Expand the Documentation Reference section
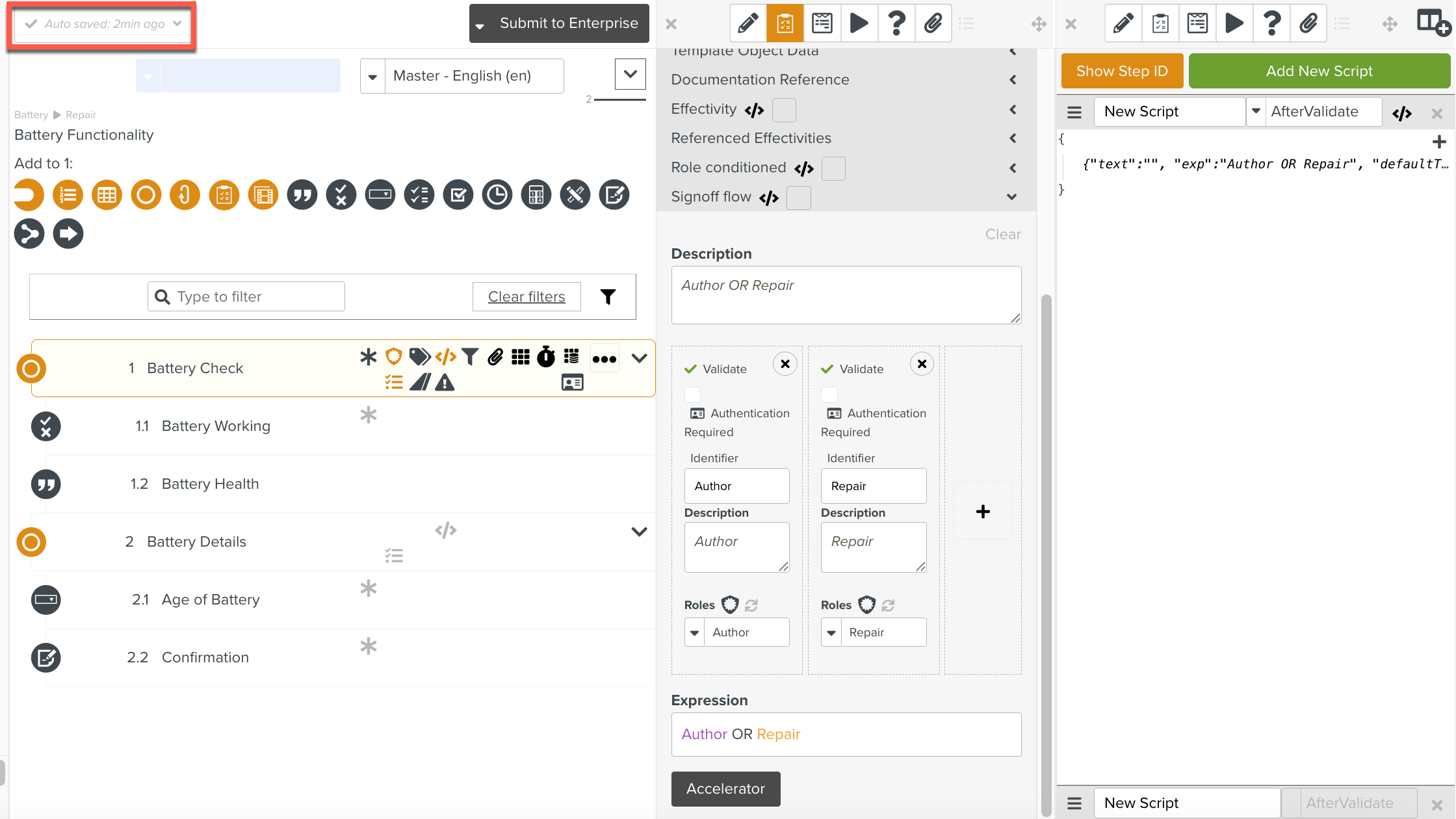The width and height of the screenshot is (1456, 819). [x=1013, y=80]
